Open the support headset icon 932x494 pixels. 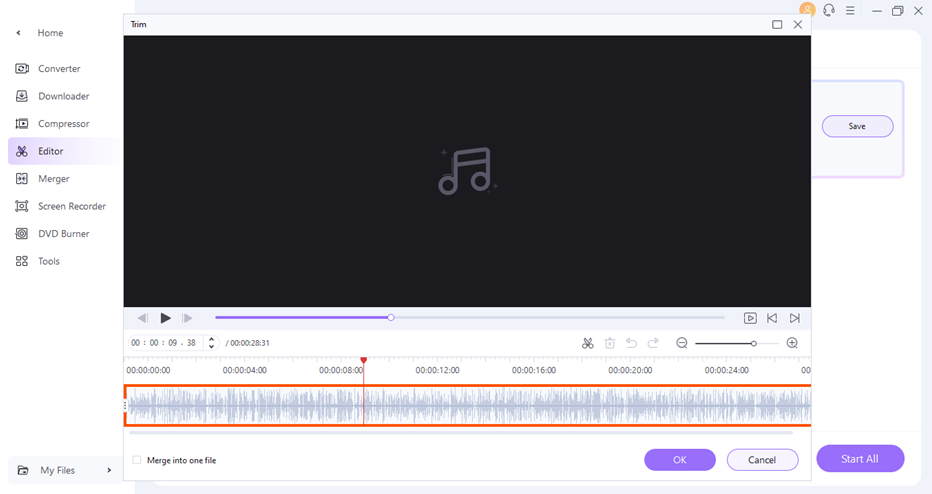(x=829, y=10)
